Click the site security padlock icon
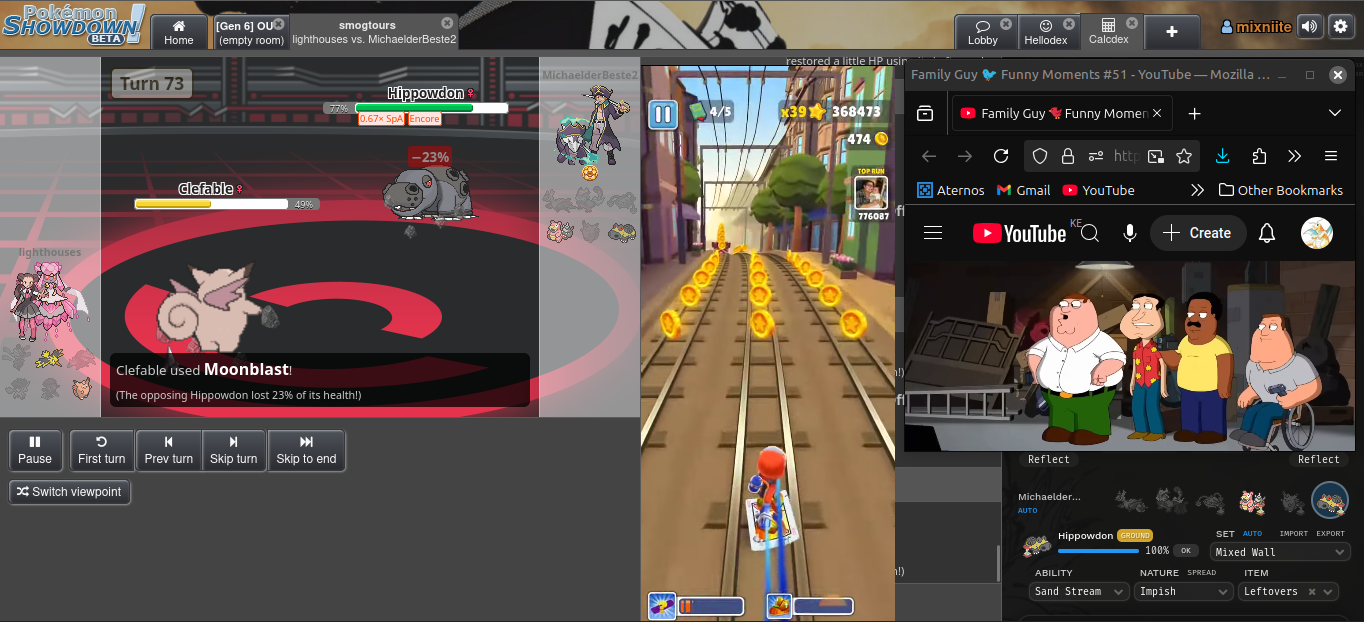The image size is (1364, 622). click(1068, 156)
